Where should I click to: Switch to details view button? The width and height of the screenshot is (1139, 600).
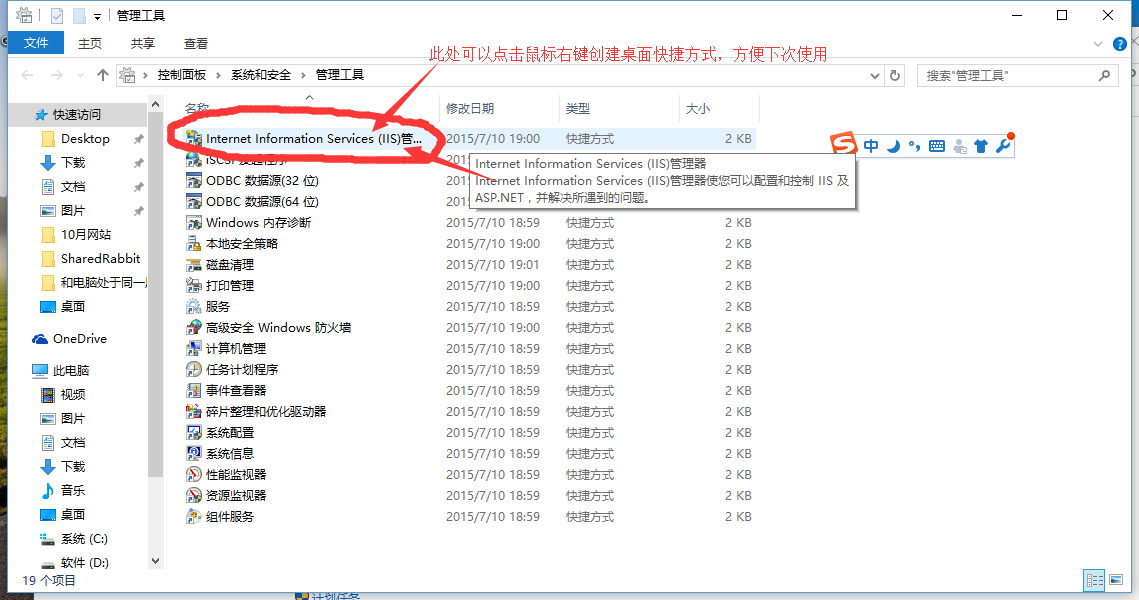pos(1094,580)
